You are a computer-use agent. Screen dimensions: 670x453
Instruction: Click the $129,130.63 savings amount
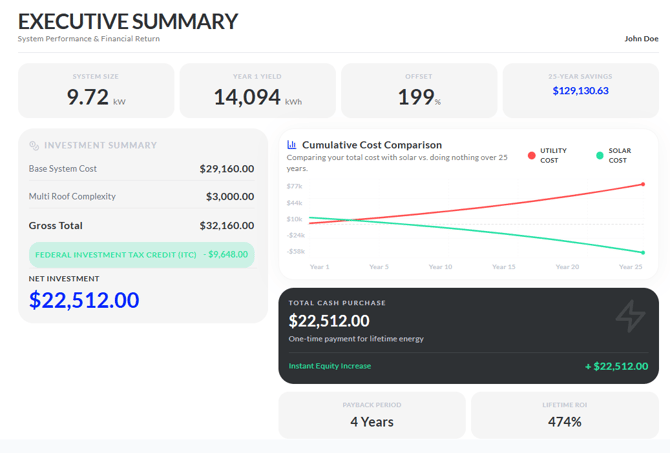pos(580,91)
